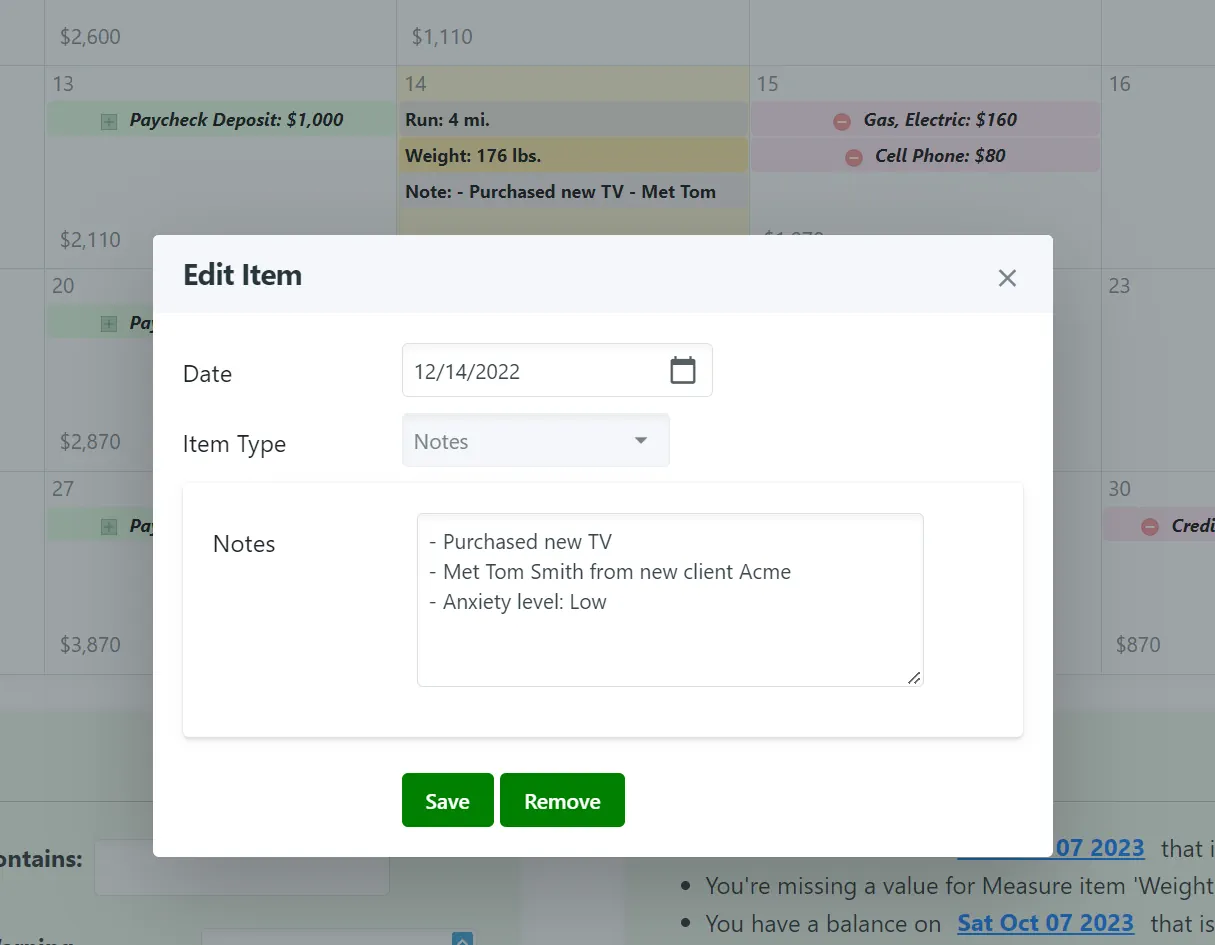This screenshot has width=1215, height=945.
Task: Grab the Notes textarea resize handle
Action: point(914,678)
